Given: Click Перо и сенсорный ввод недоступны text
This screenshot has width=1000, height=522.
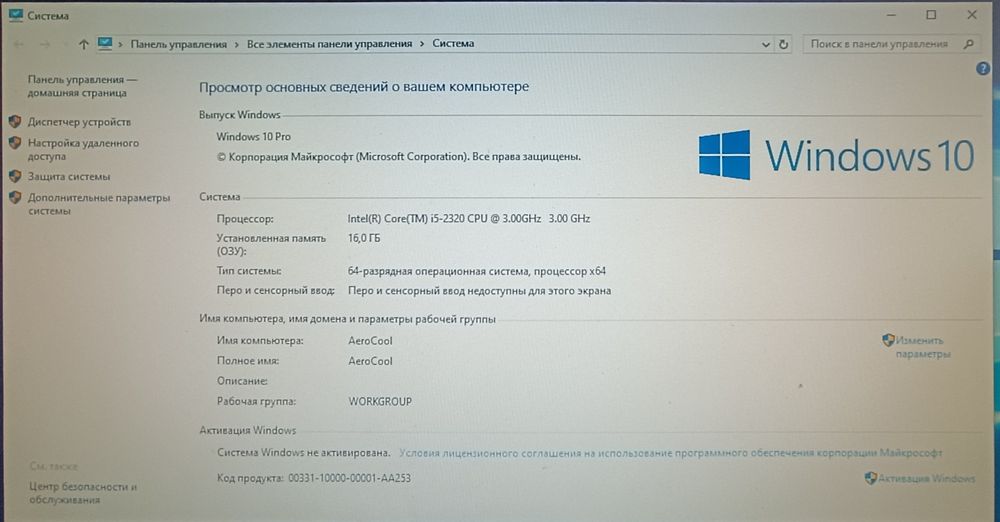Looking at the screenshot, I should pos(480,290).
